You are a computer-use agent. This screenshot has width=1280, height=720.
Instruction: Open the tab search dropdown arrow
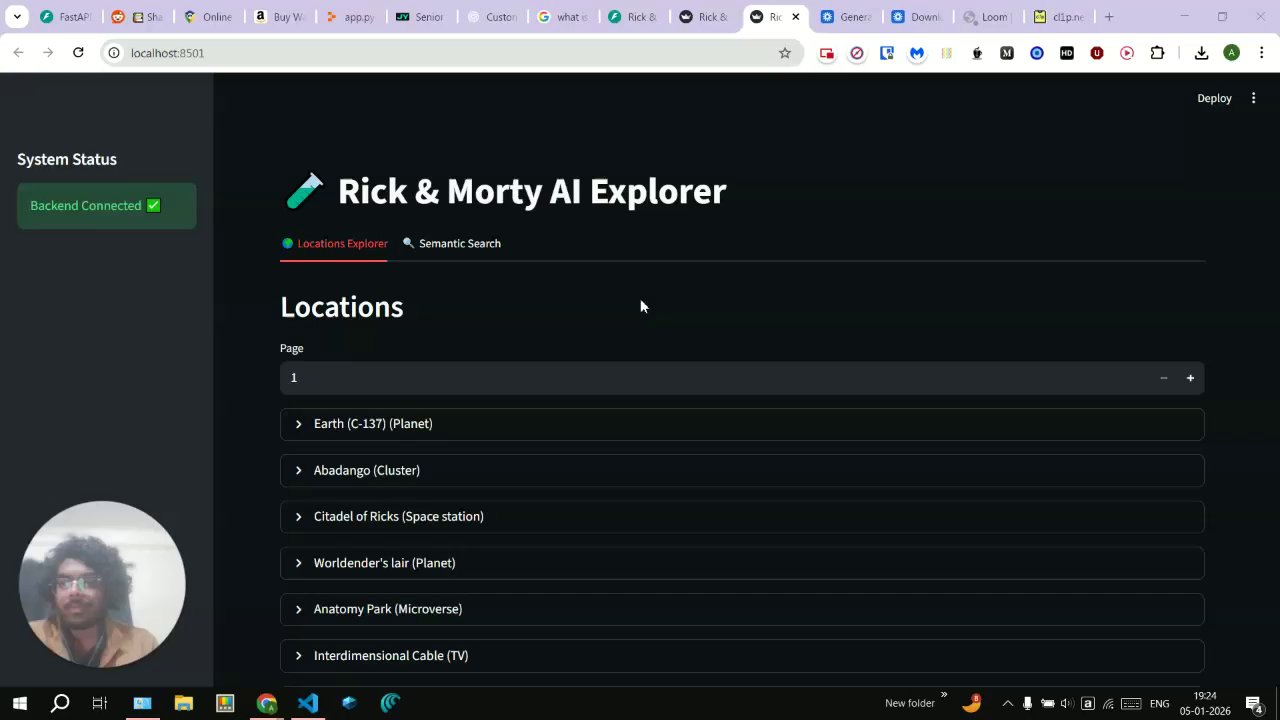(x=17, y=17)
